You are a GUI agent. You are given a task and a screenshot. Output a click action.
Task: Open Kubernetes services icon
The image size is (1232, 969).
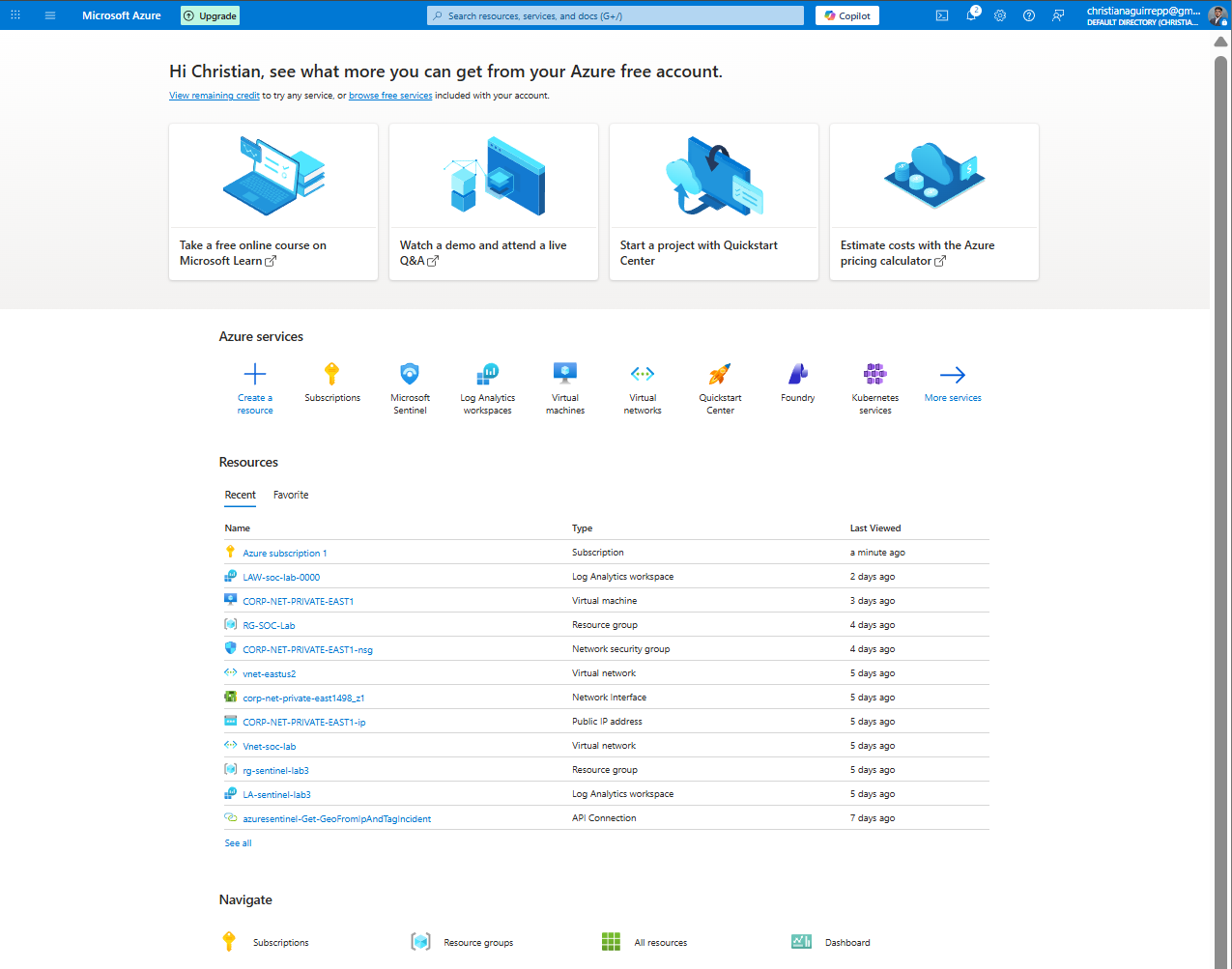point(874,375)
